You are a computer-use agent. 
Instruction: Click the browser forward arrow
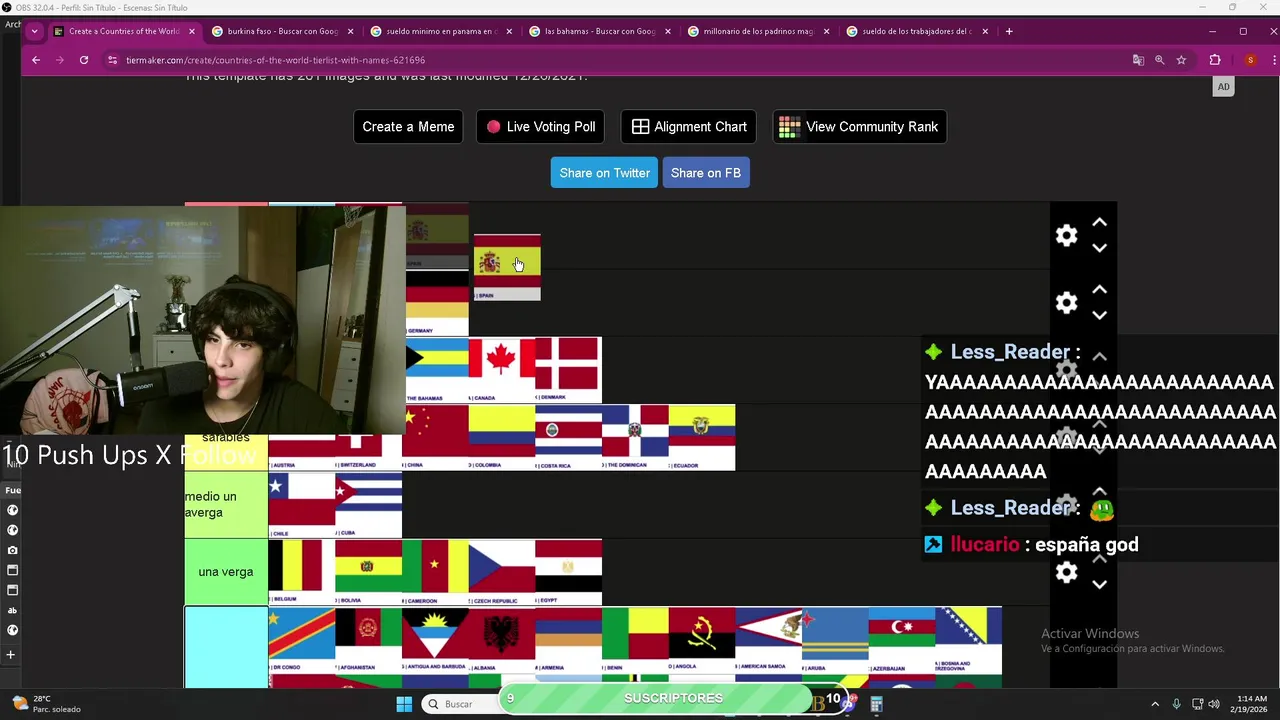coord(60,60)
